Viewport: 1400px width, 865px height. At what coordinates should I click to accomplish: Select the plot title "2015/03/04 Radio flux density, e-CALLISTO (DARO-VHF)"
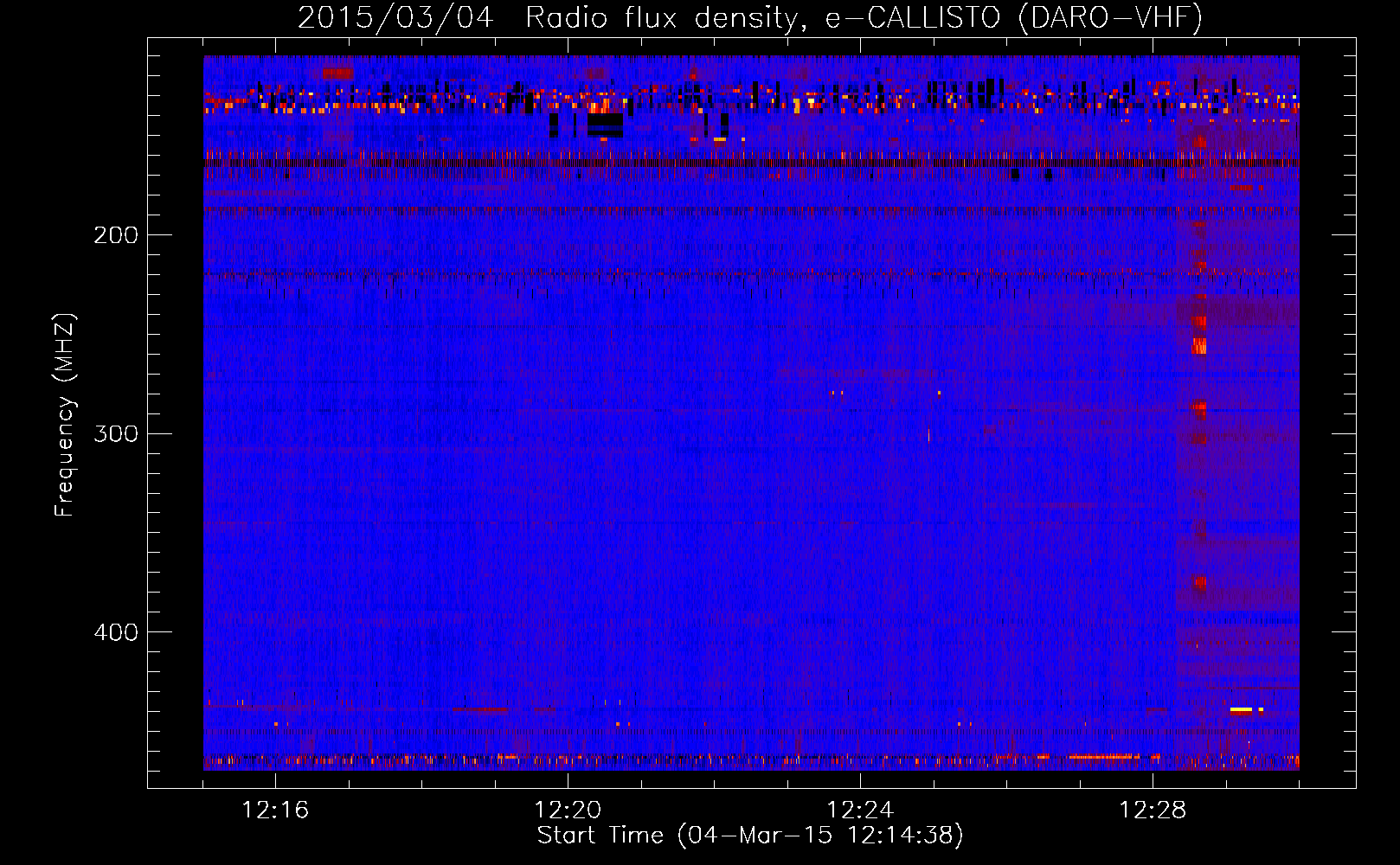pos(750,17)
